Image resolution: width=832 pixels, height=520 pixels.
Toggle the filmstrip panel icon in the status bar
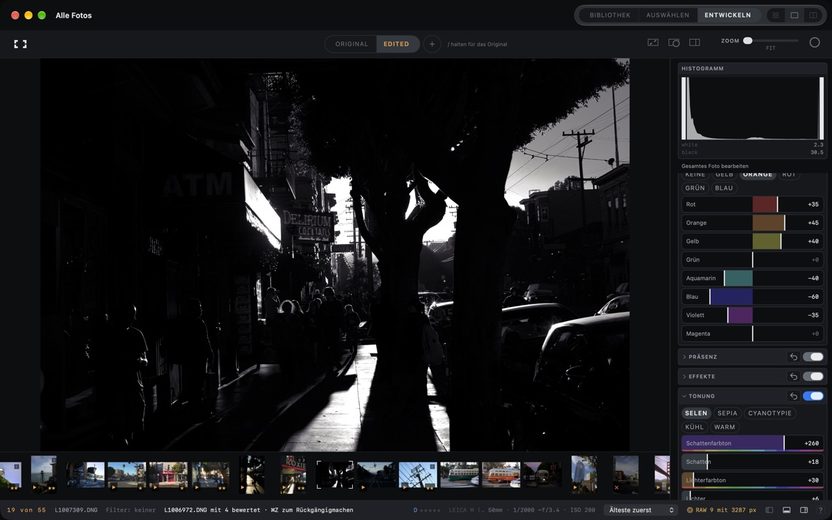pyautogui.click(x=787, y=510)
